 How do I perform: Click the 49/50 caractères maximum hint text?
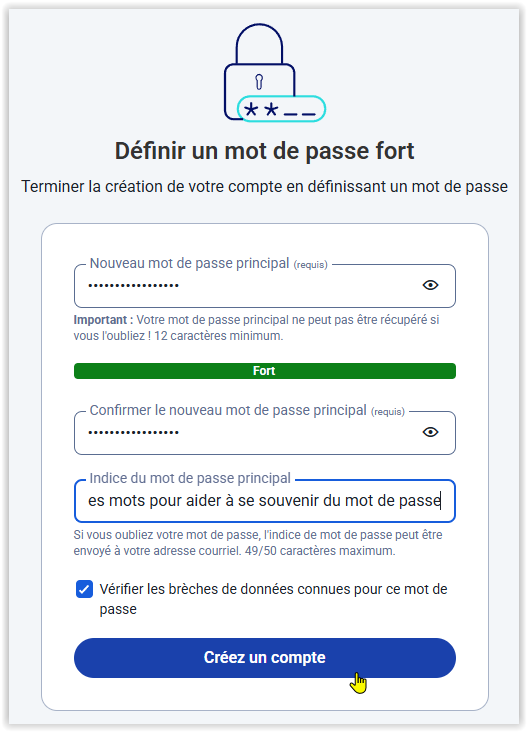(320, 551)
